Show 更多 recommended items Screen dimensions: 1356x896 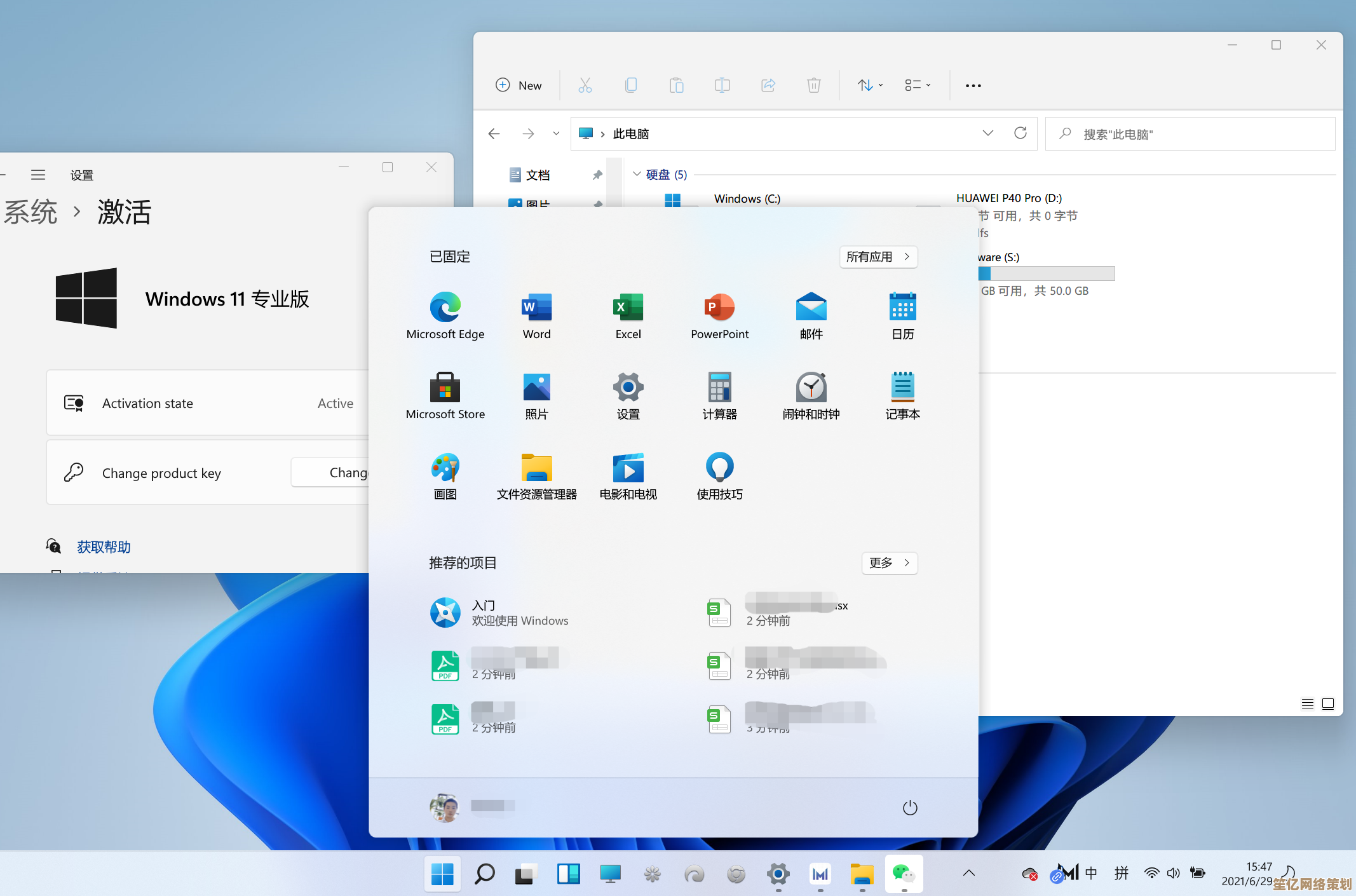[x=889, y=563]
